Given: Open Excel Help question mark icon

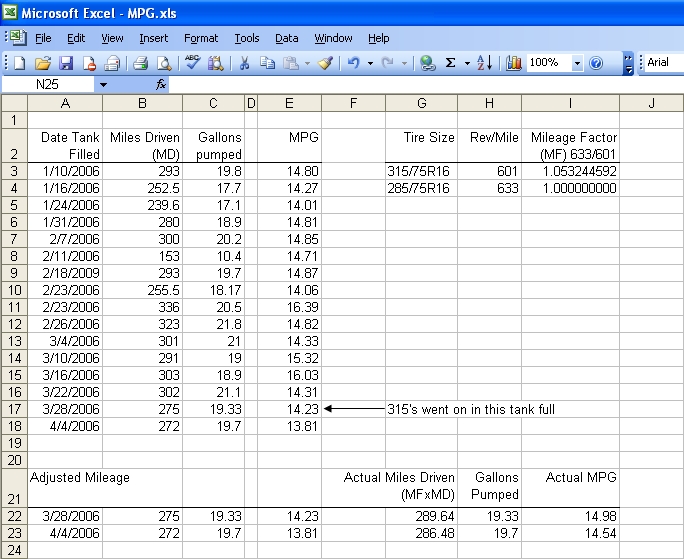Looking at the screenshot, I should tap(596, 63).
